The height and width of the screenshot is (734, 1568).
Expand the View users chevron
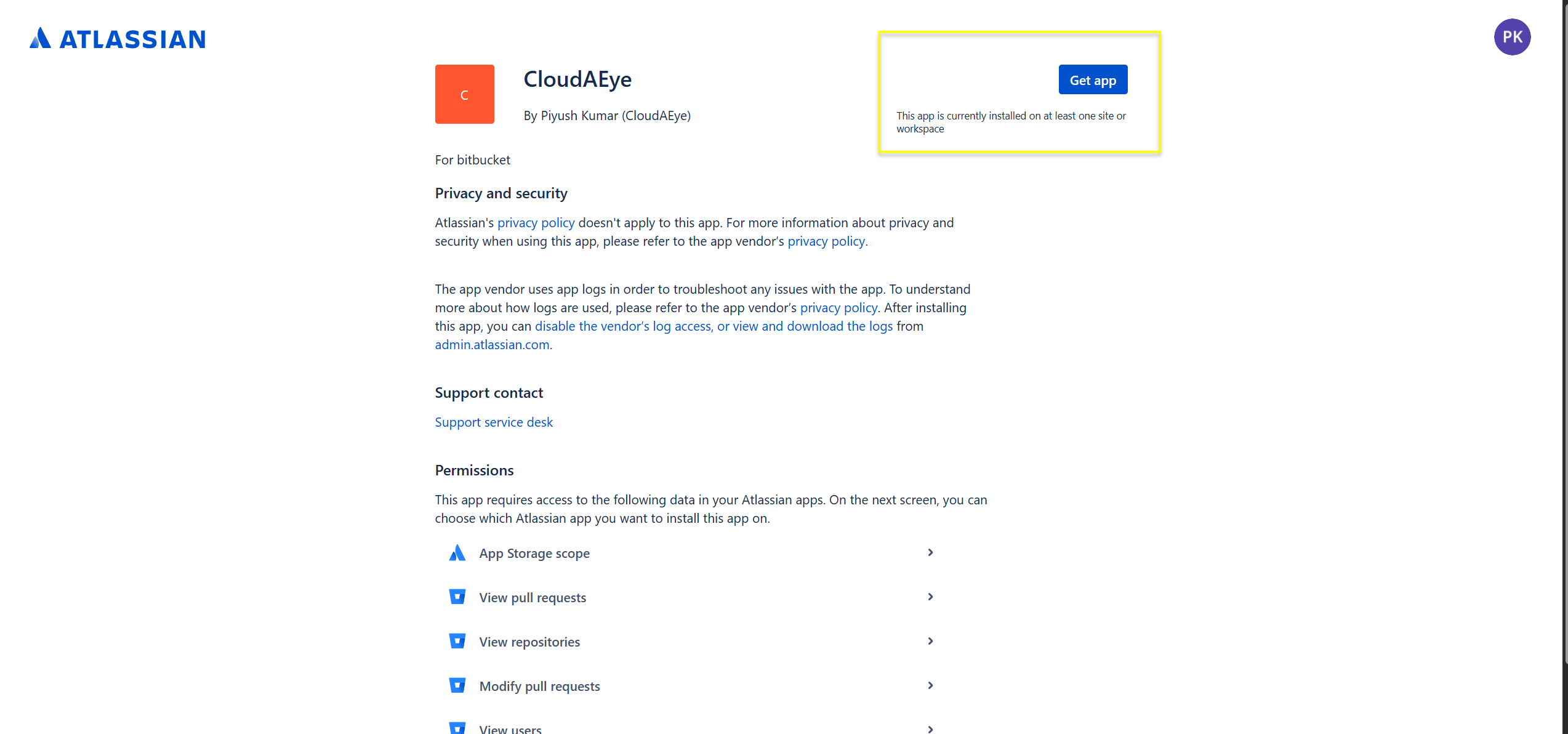coord(930,729)
